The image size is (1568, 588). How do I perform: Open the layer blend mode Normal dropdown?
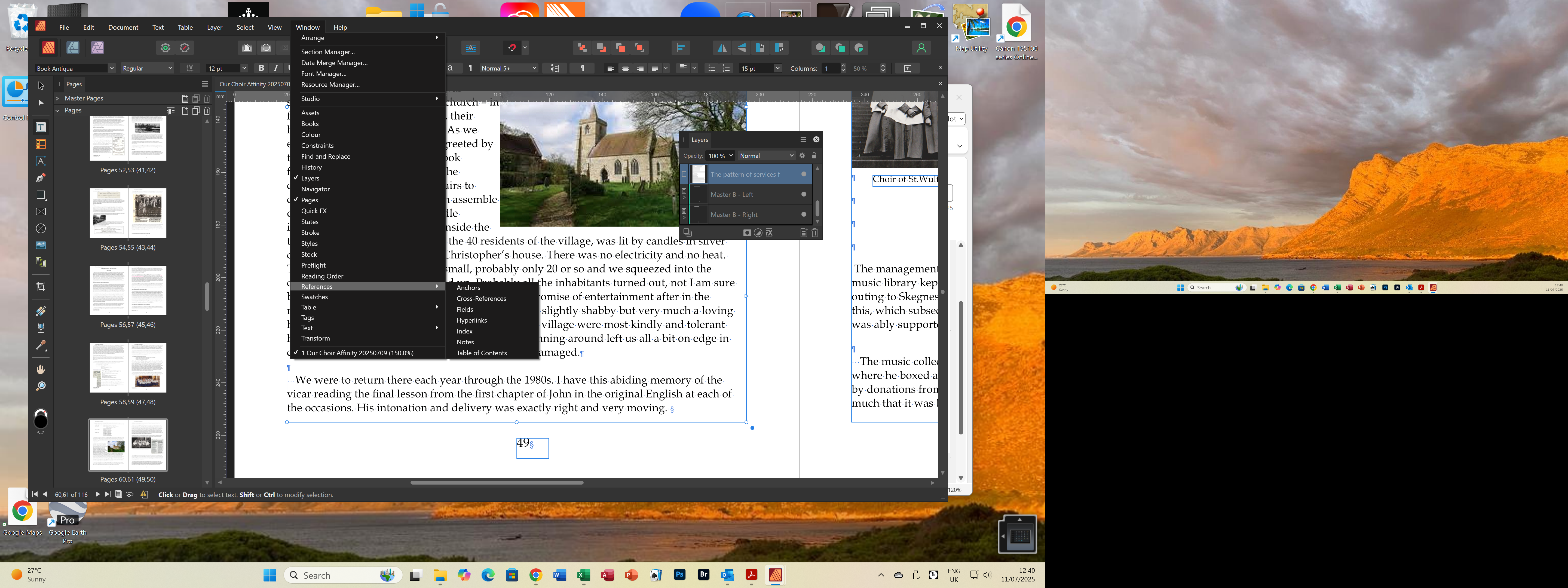(x=766, y=156)
